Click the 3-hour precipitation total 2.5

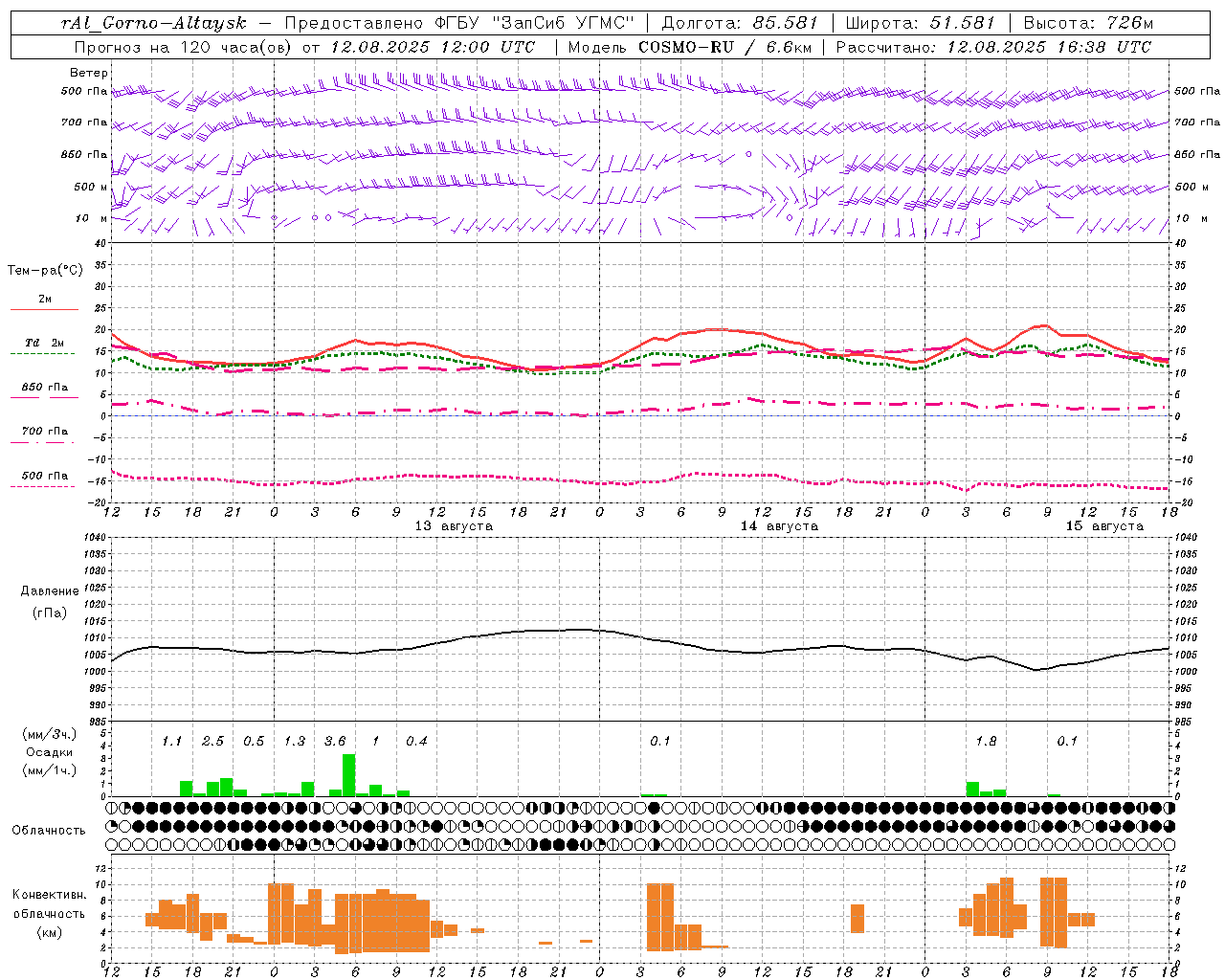[x=212, y=742]
